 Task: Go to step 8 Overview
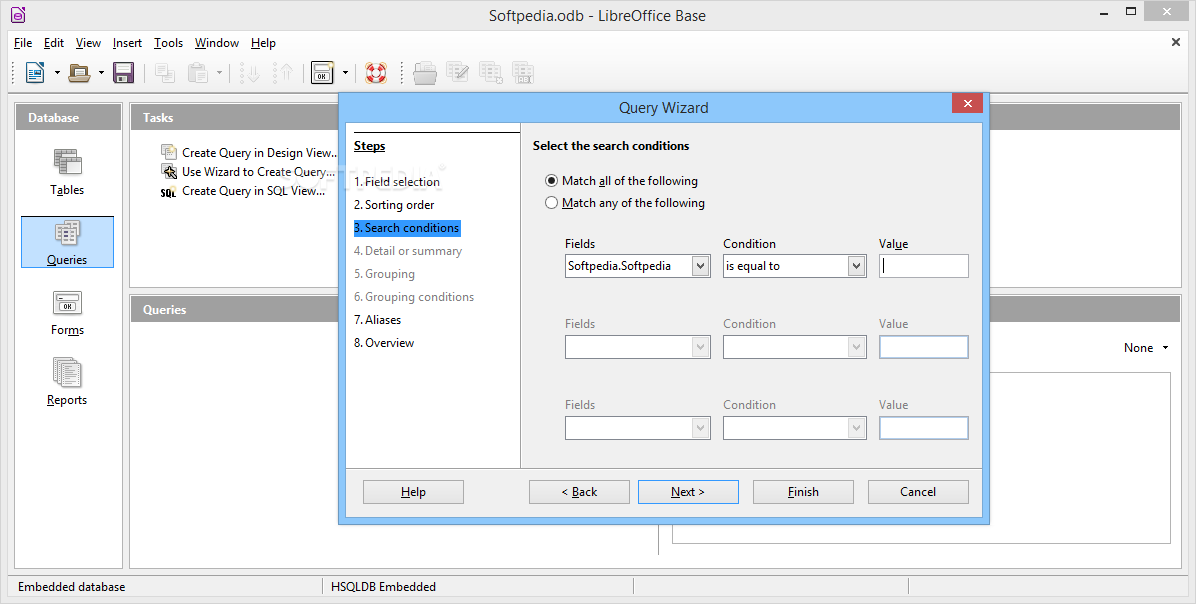(384, 342)
